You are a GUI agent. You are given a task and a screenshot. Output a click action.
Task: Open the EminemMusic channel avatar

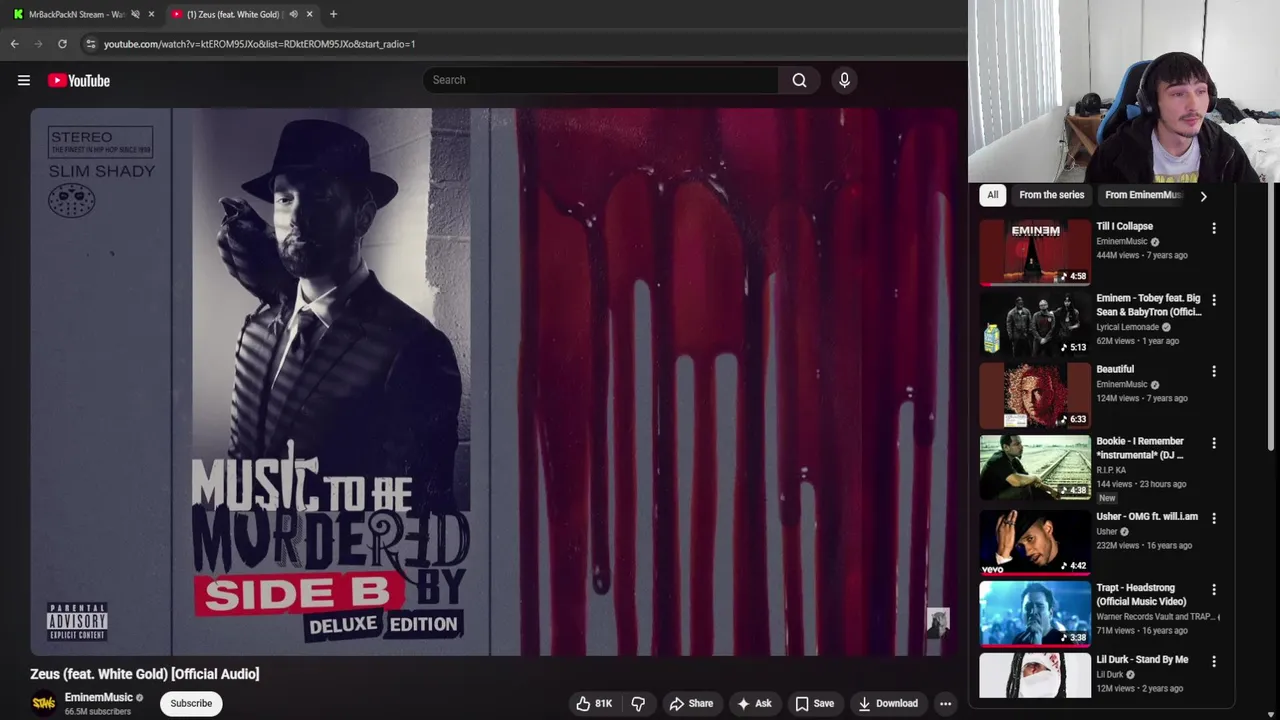(44, 703)
